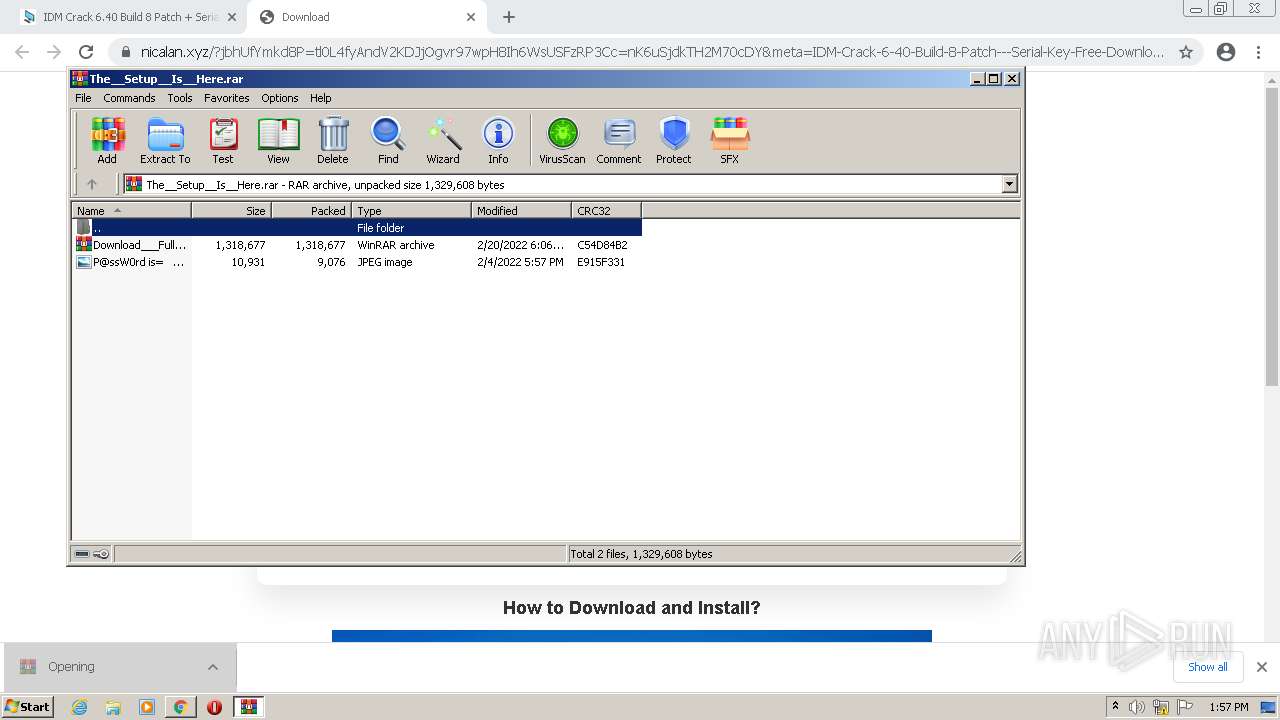Click the Opera taskbar icon
The image size is (1280, 720).
click(214, 707)
